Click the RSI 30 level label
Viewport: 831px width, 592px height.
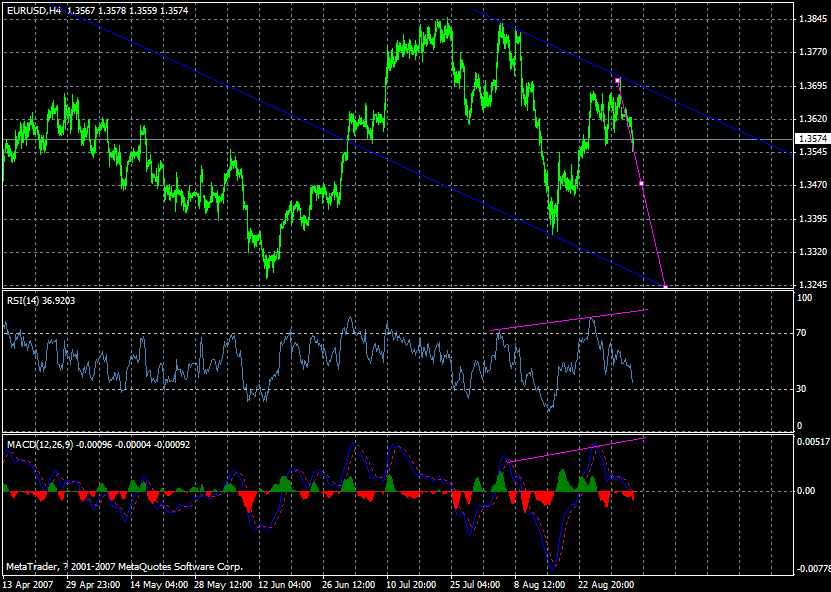(x=803, y=389)
